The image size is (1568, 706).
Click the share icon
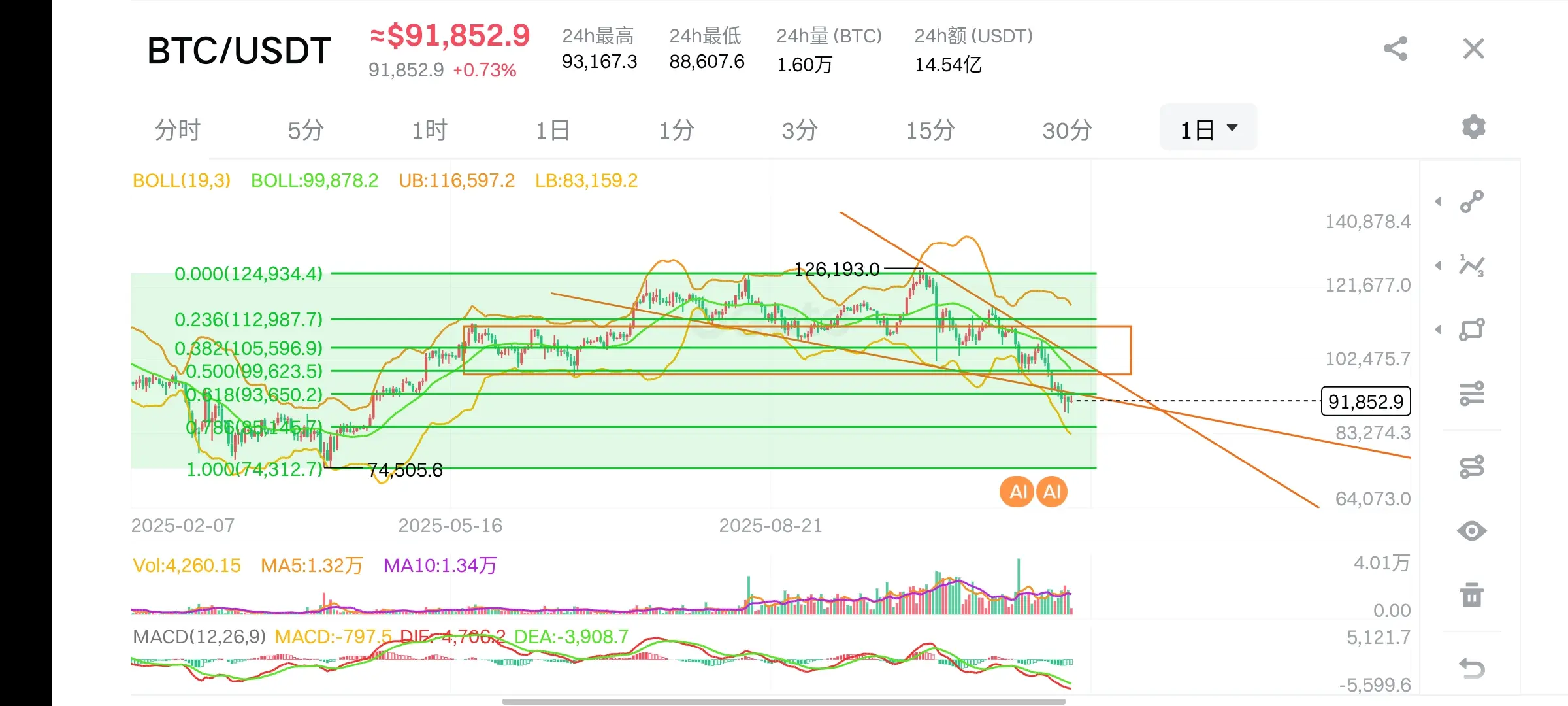point(1396,49)
